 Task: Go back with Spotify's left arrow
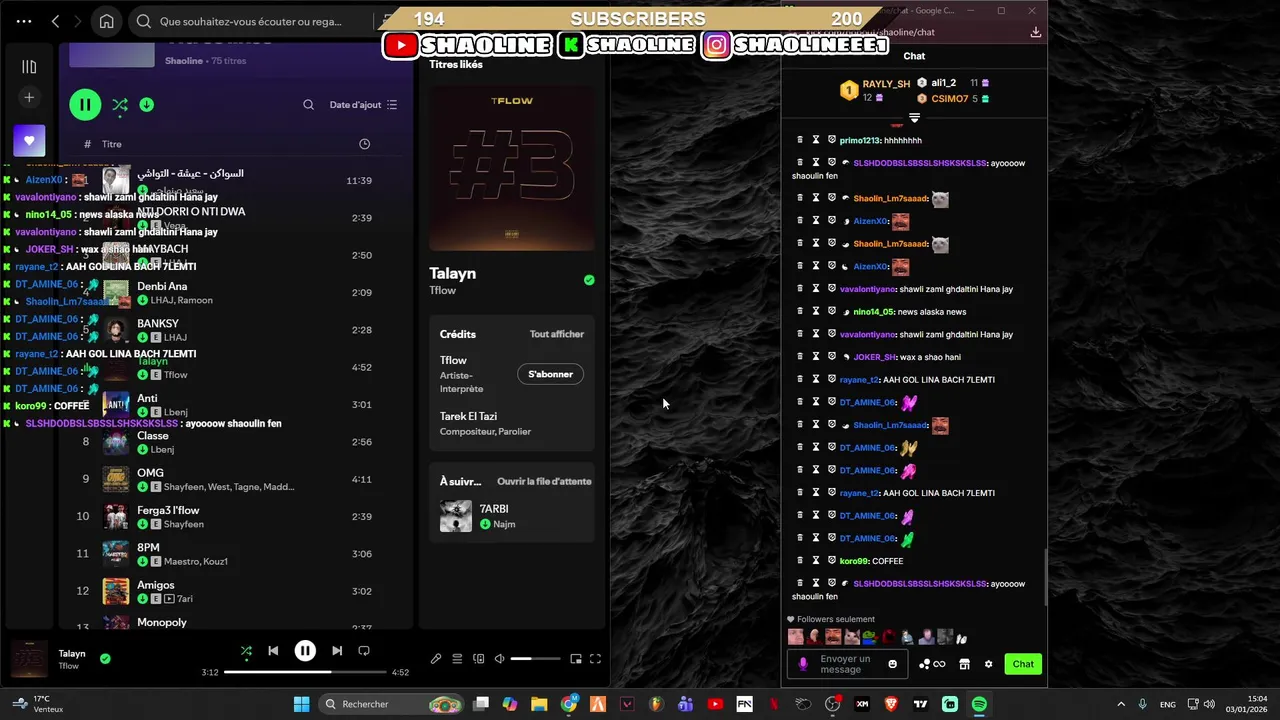point(55,21)
